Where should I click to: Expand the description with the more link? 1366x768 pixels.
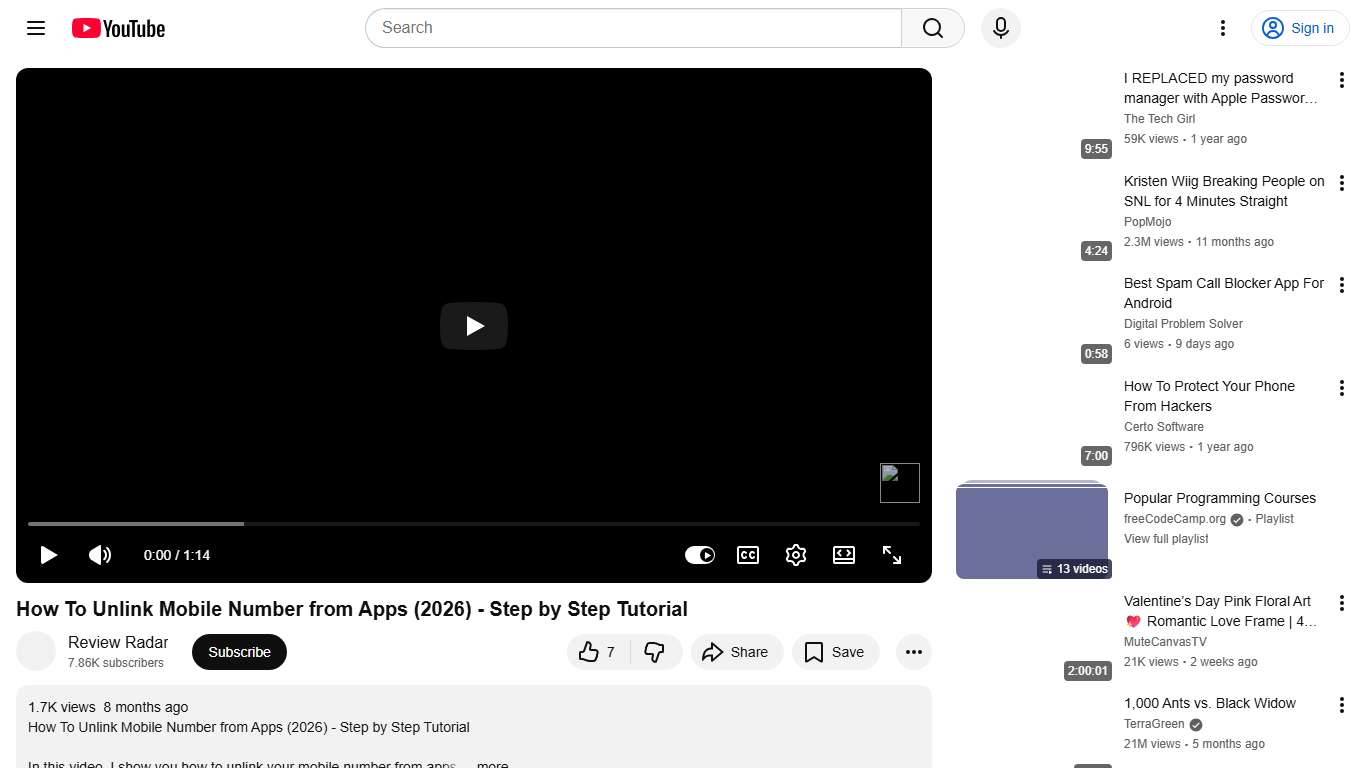(x=491, y=763)
